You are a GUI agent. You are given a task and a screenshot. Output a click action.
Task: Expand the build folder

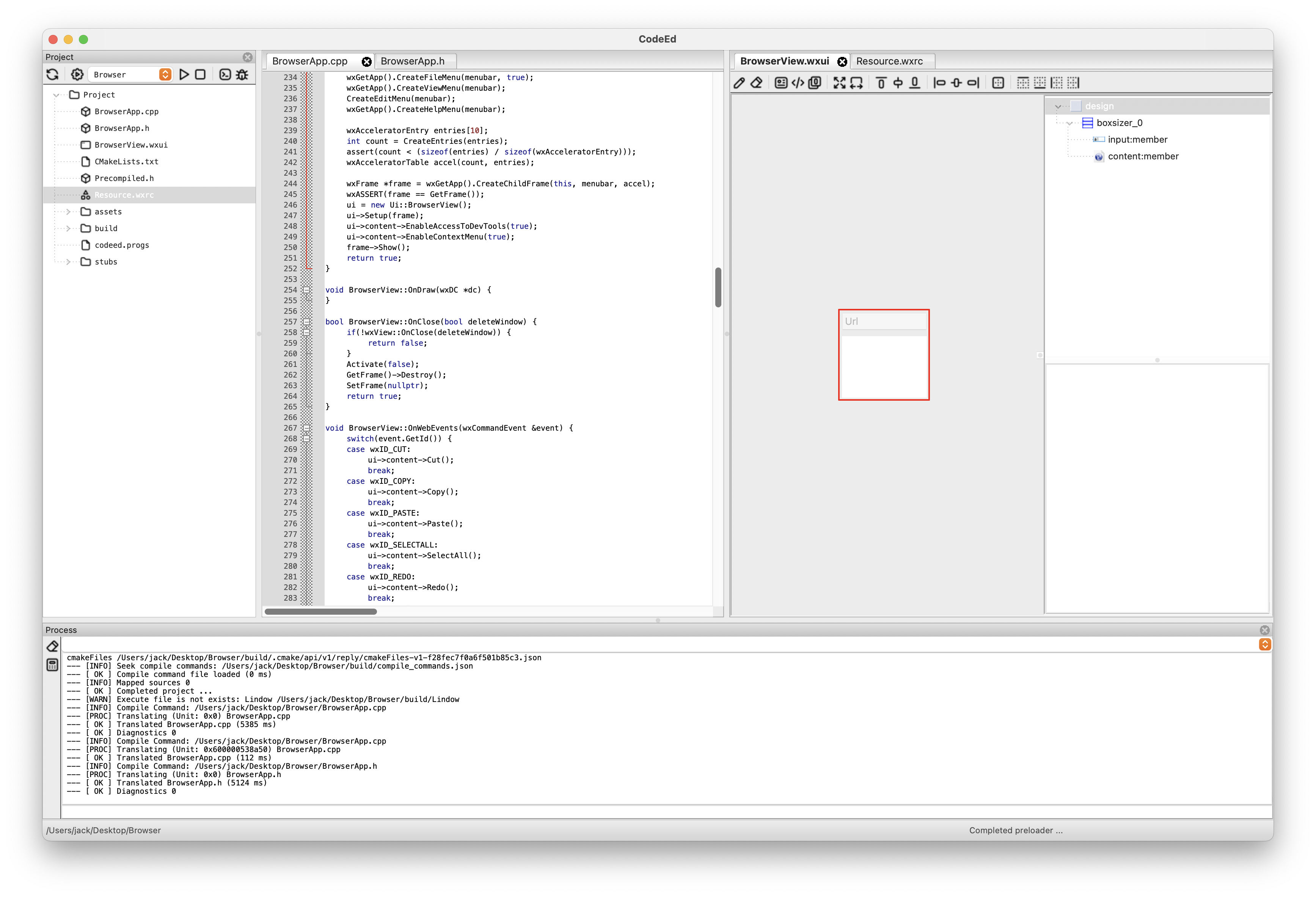[69, 228]
